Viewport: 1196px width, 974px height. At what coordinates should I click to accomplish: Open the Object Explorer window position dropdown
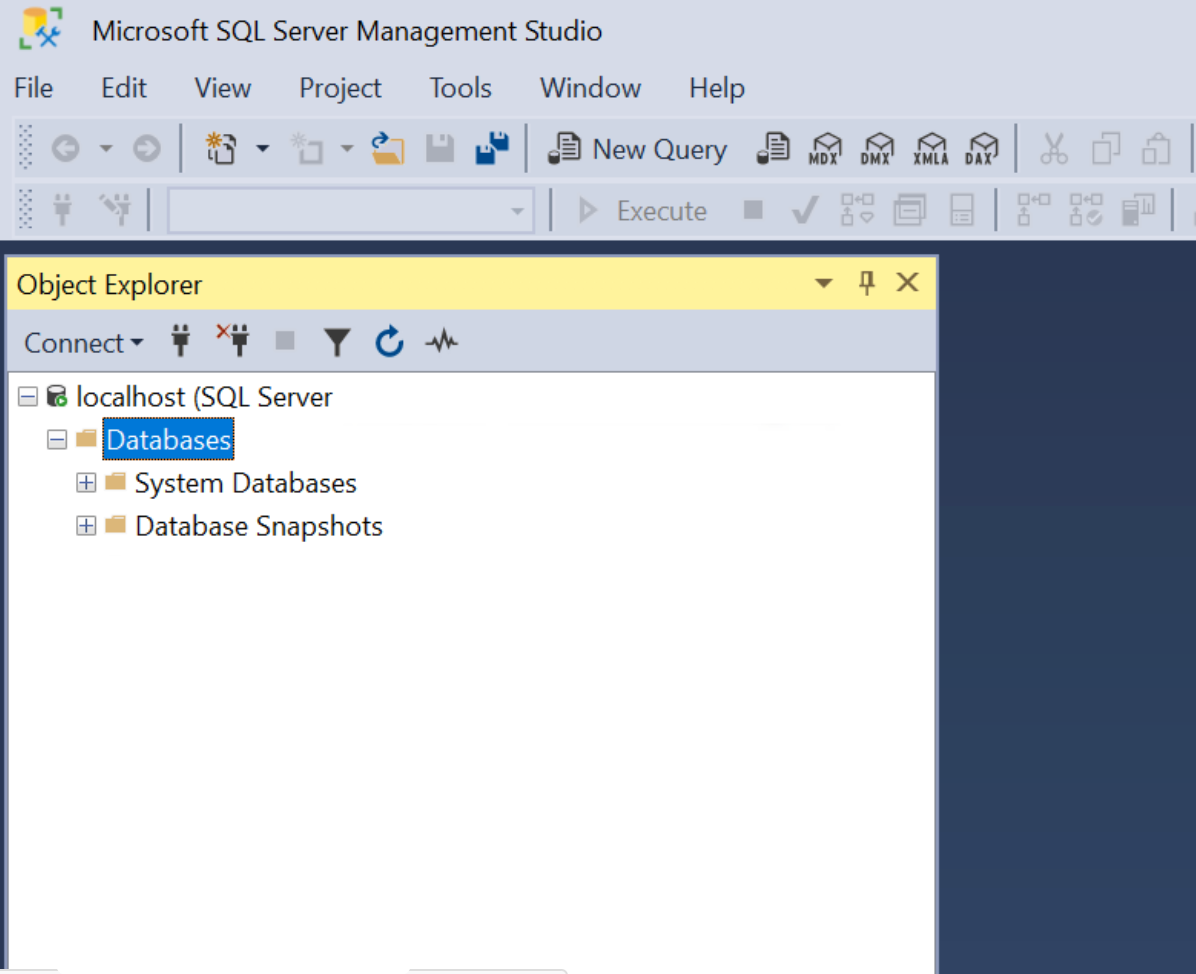point(823,284)
